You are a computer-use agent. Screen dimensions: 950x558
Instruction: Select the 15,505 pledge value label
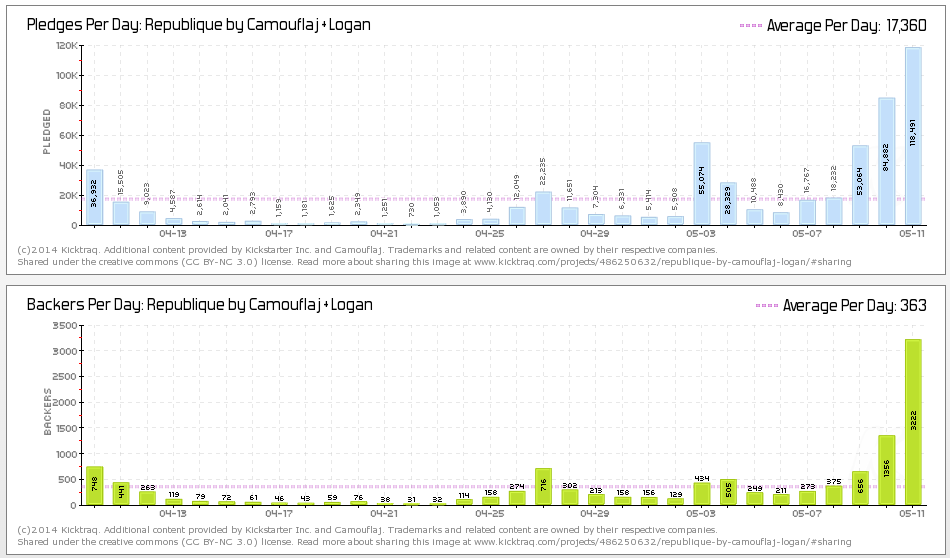(x=121, y=184)
